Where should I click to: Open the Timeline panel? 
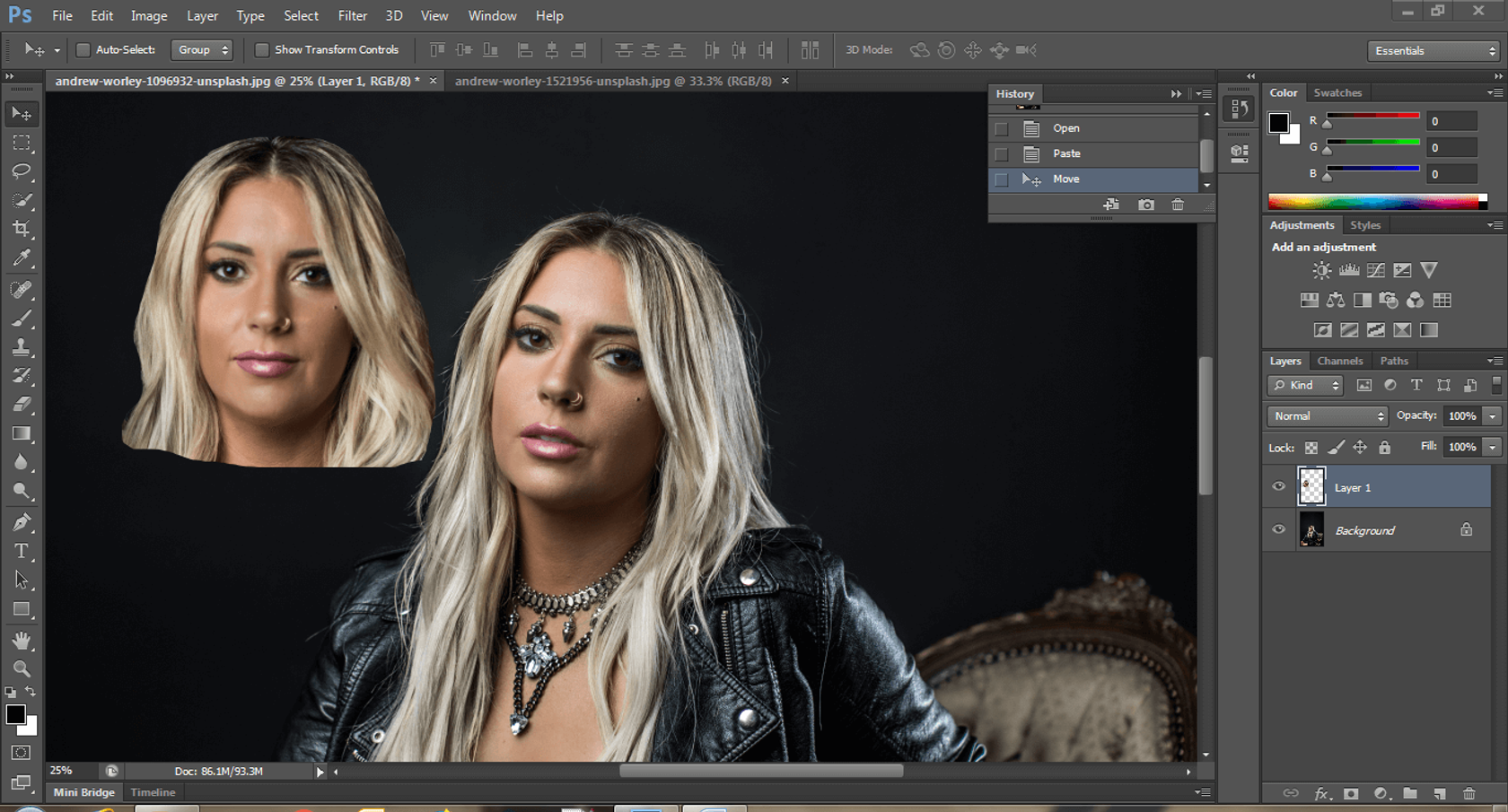[x=153, y=792]
